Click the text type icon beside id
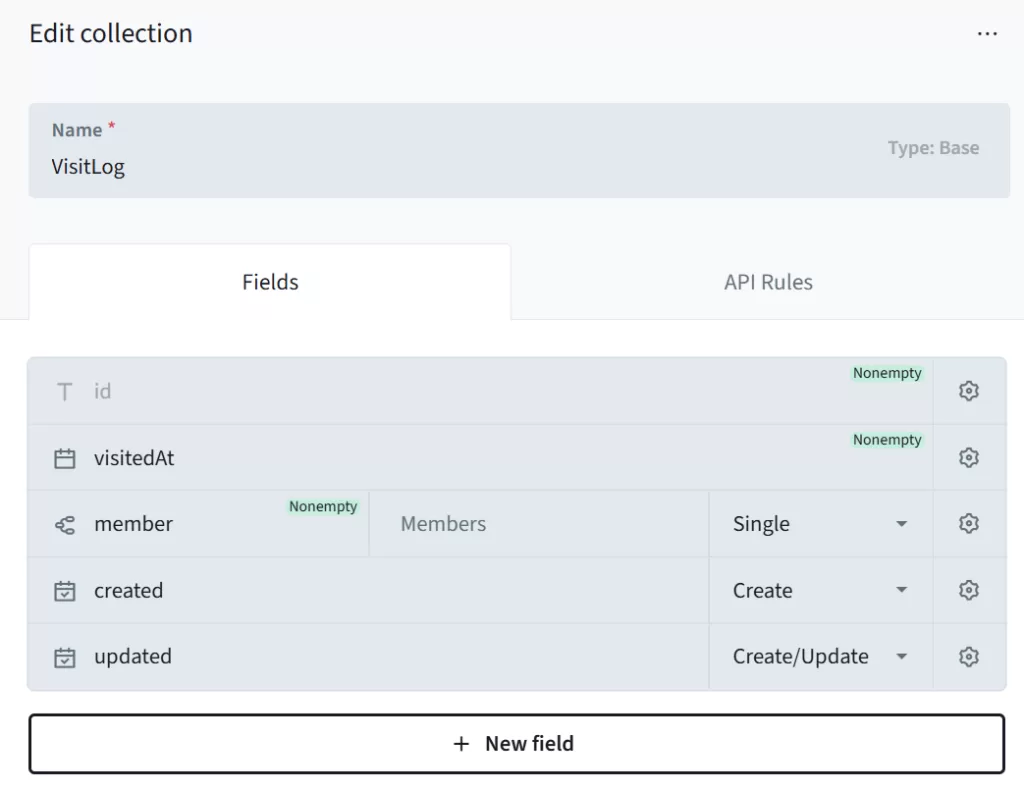This screenshot has height=790, width=1024. (x=65, y=392)
